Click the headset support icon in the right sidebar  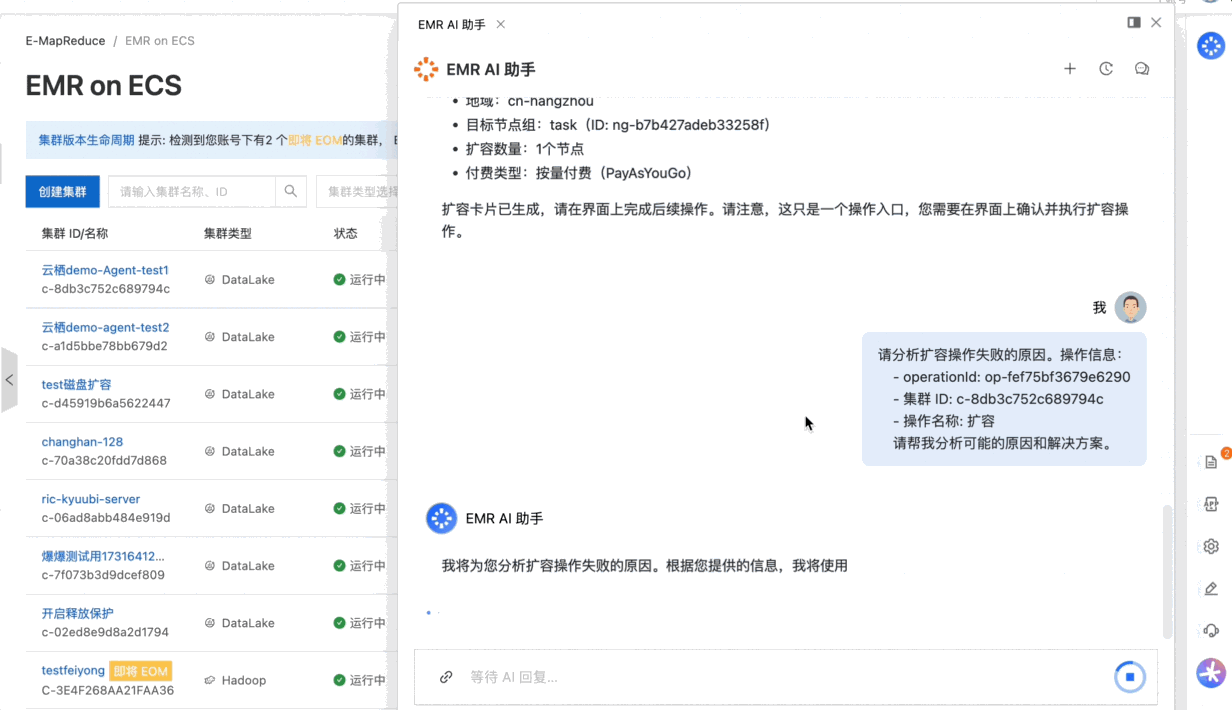1210,629
